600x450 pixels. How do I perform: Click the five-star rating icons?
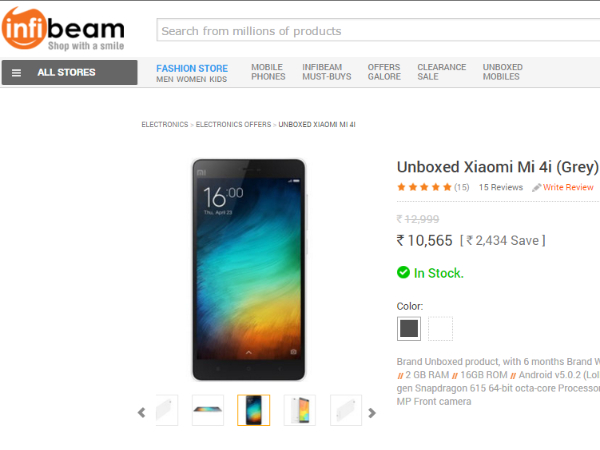tap(425, 187)
